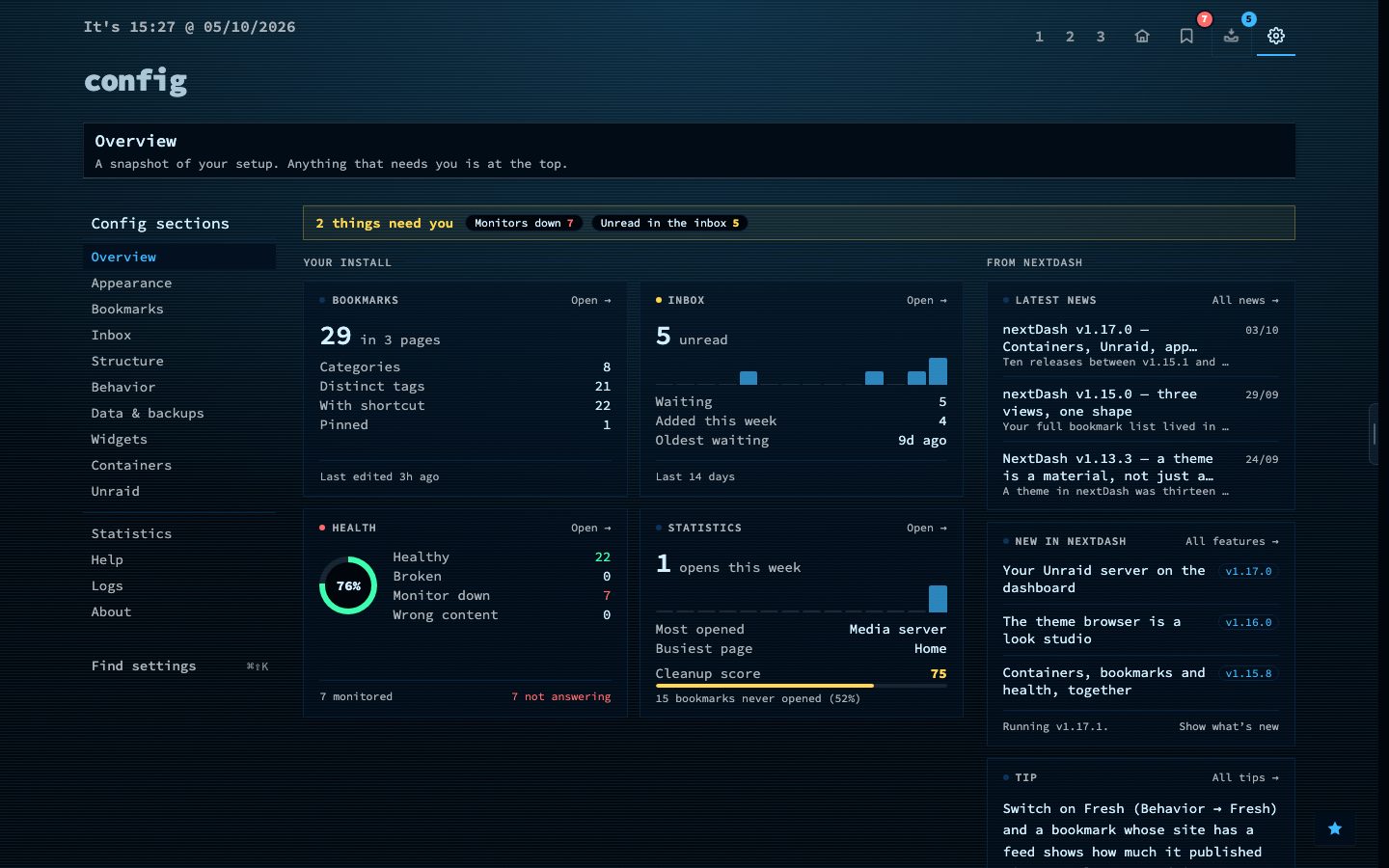Open the bookmark icon with red badge
The width and height of the screenshot is (1389, 868).
[x=1186, y=37]
